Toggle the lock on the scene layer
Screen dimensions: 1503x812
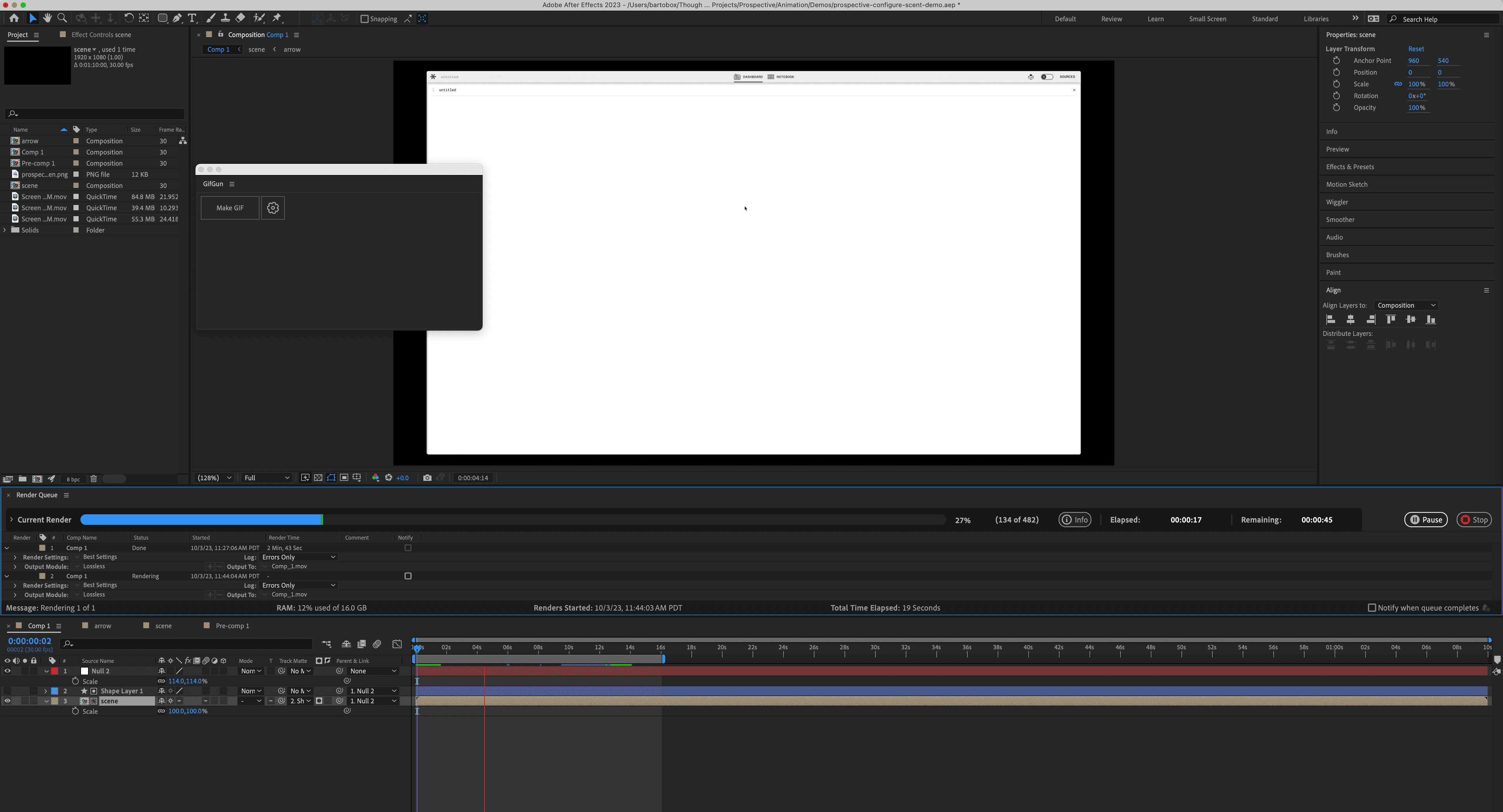pos(33,700)
